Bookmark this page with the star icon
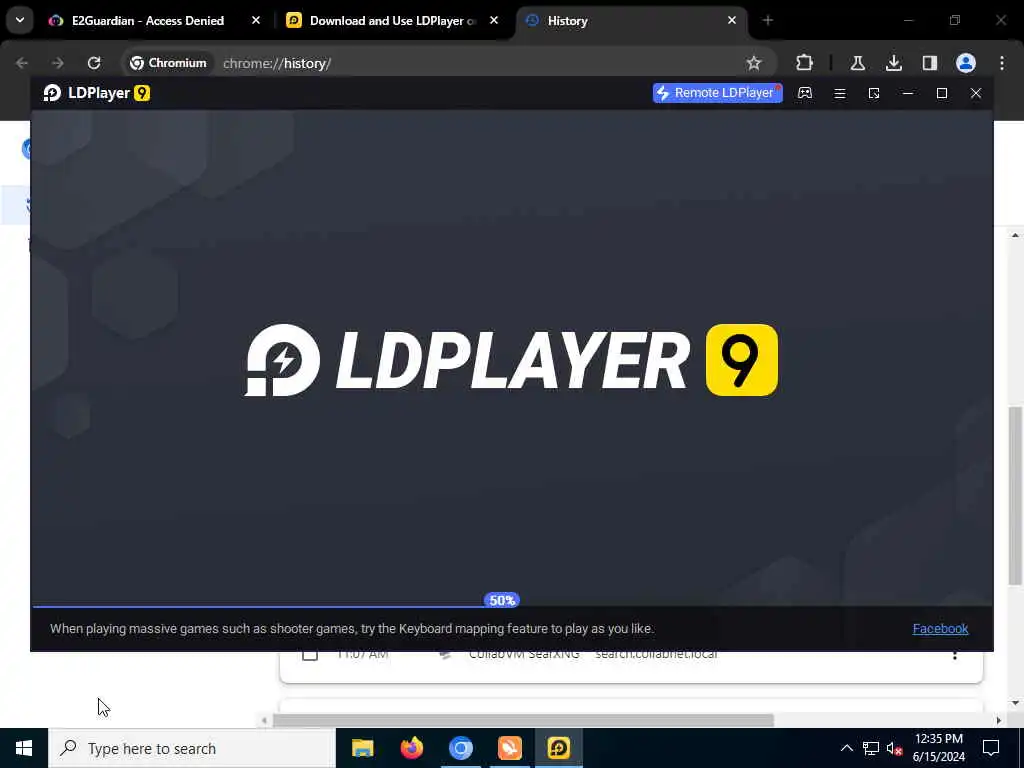Screen dimensions: 1024x768 point(754,63)
